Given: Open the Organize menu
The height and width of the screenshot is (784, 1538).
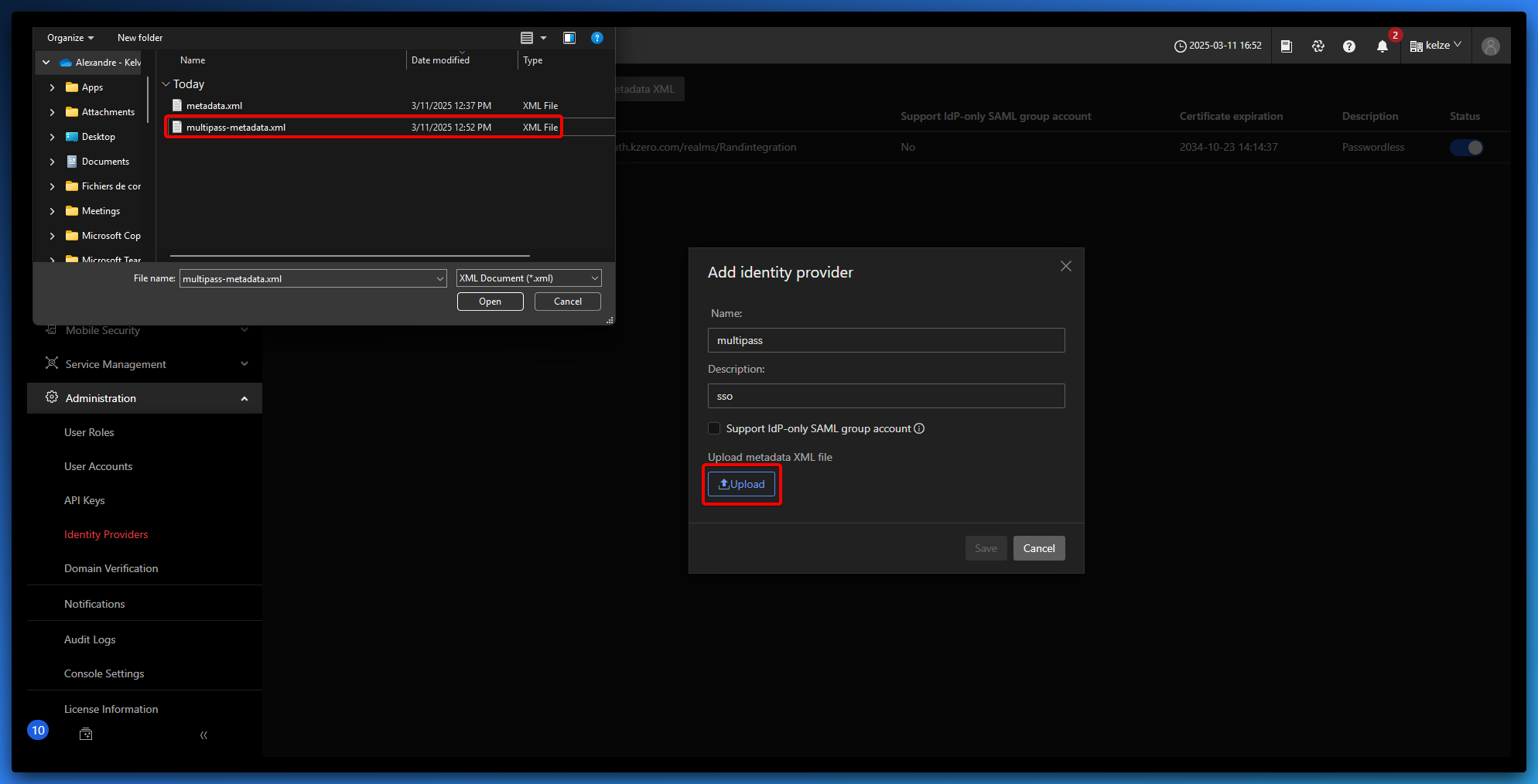Looking at the screenshot, I should click(70, 38).
